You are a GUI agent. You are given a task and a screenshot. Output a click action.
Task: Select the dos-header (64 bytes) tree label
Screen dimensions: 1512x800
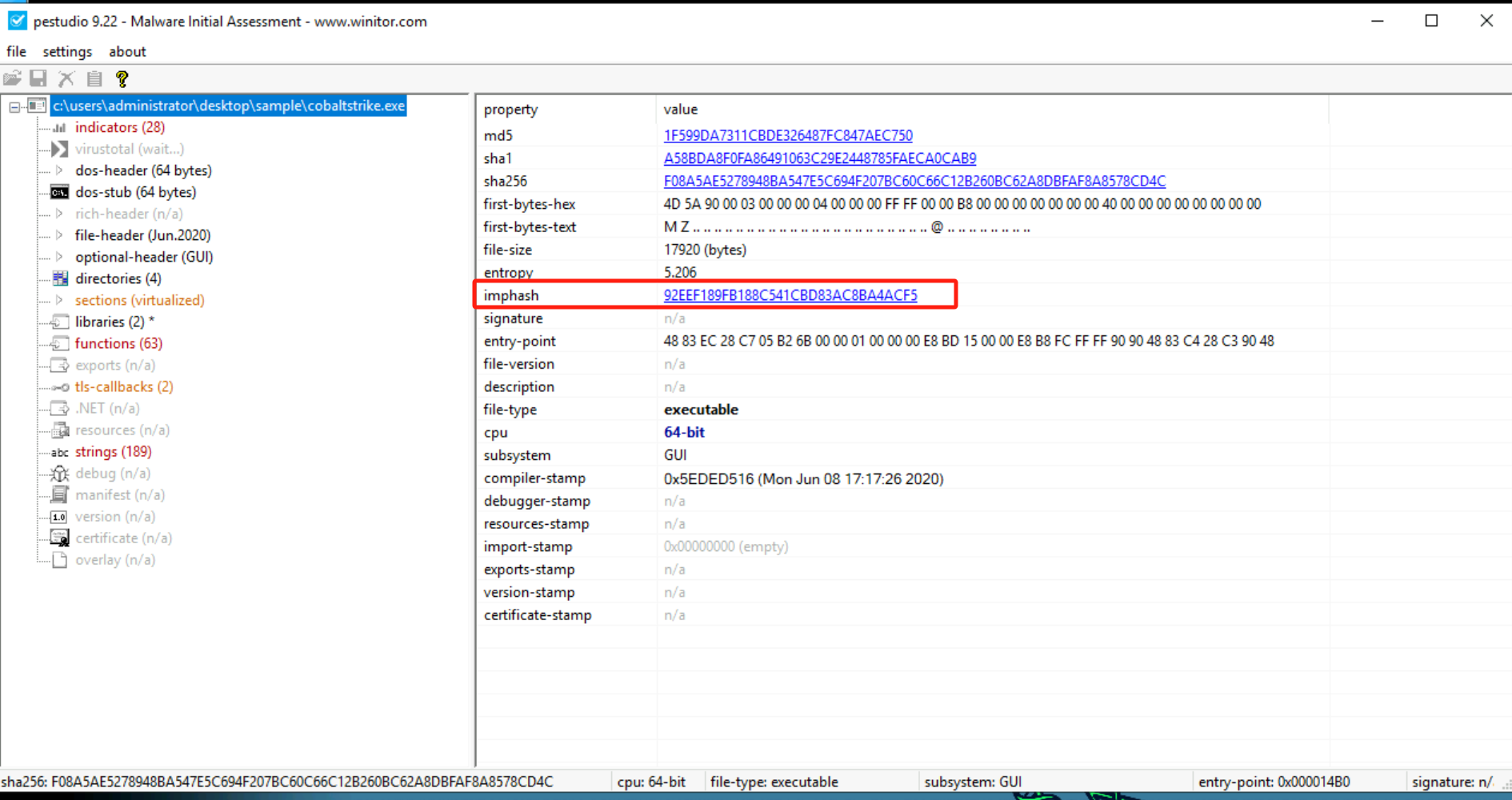tap(143, 170)
